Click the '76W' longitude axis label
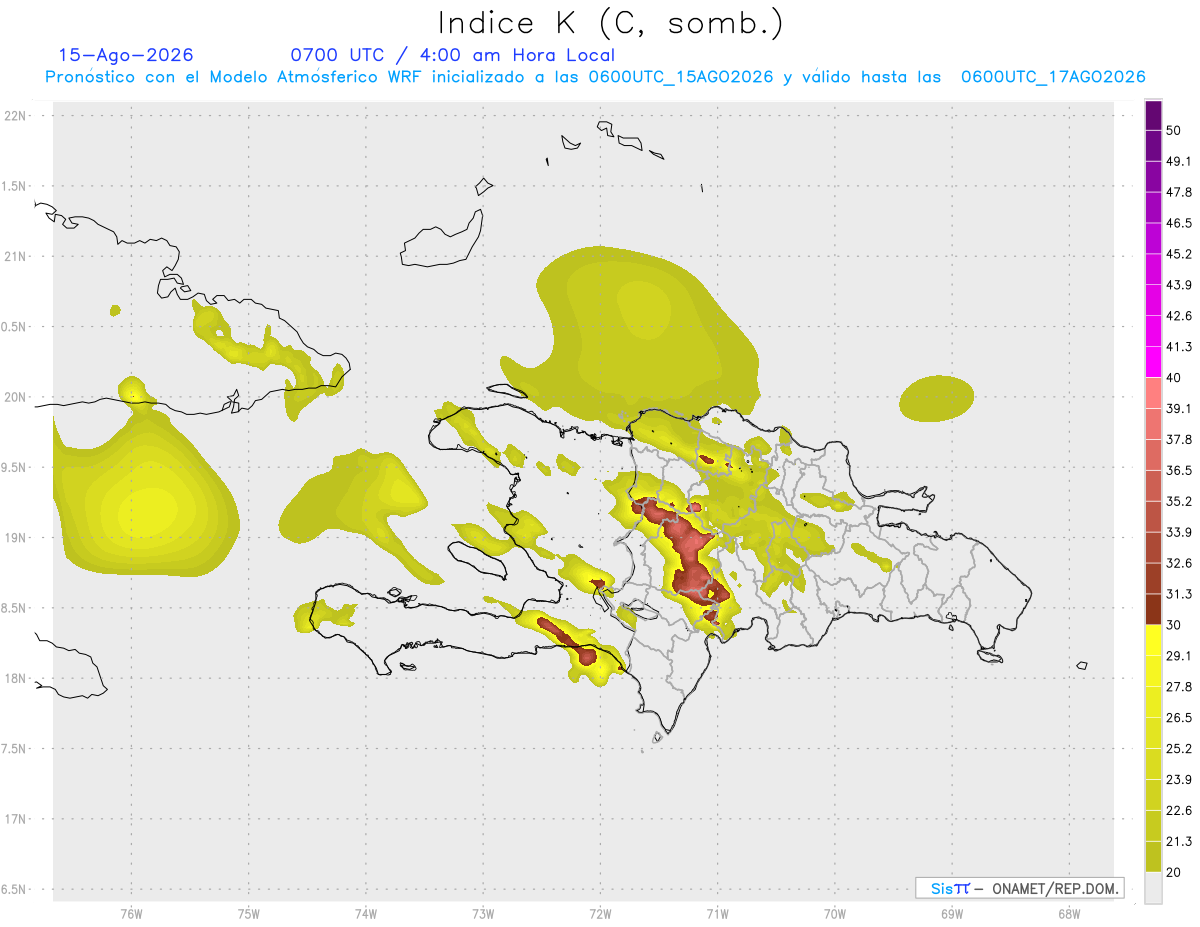Screen dimensions: 1200x927 [131, 913]
